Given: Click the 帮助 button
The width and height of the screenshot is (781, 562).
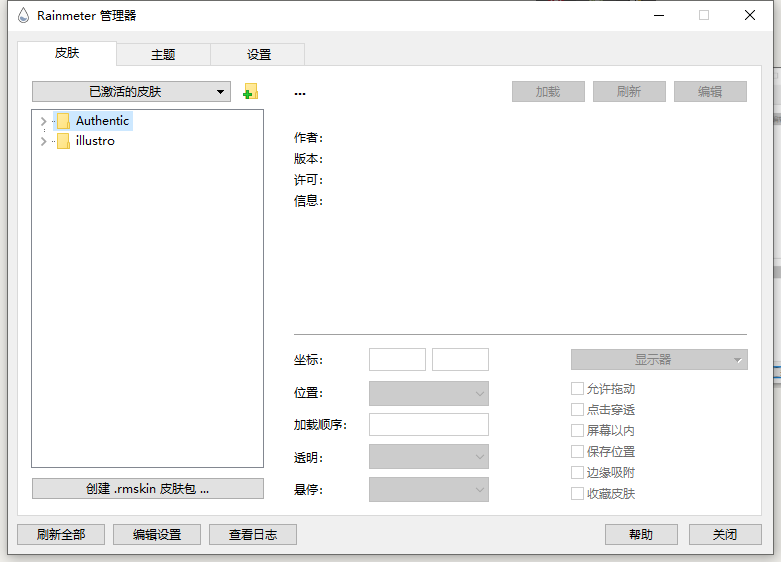Looking at the screenshot, I should coord(641,535).
